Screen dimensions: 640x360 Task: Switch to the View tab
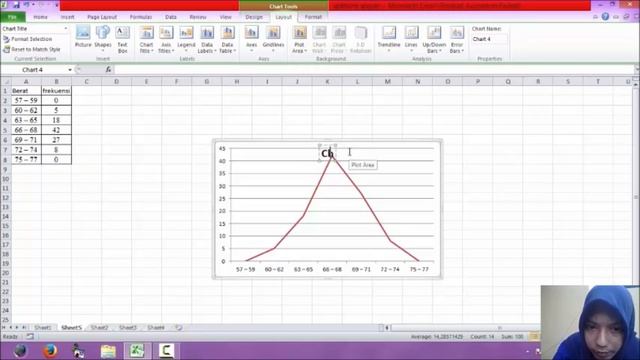click(x=225, y=17)
